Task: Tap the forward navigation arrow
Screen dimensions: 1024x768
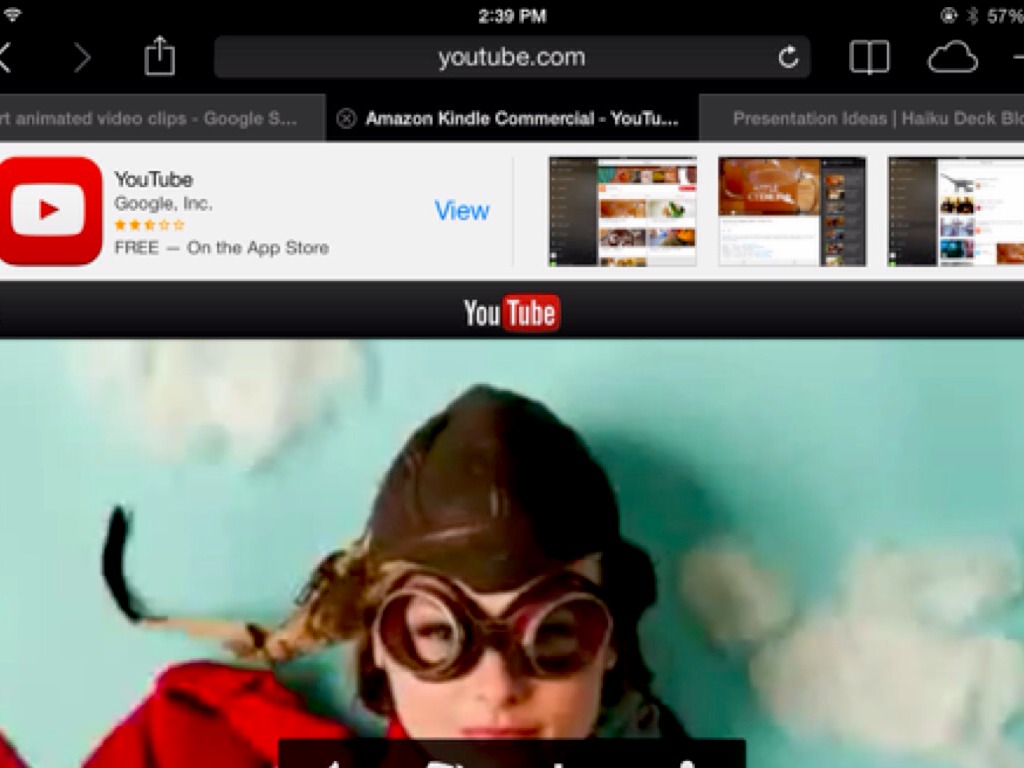Action: pyautogui.click(x=82, y=58)
